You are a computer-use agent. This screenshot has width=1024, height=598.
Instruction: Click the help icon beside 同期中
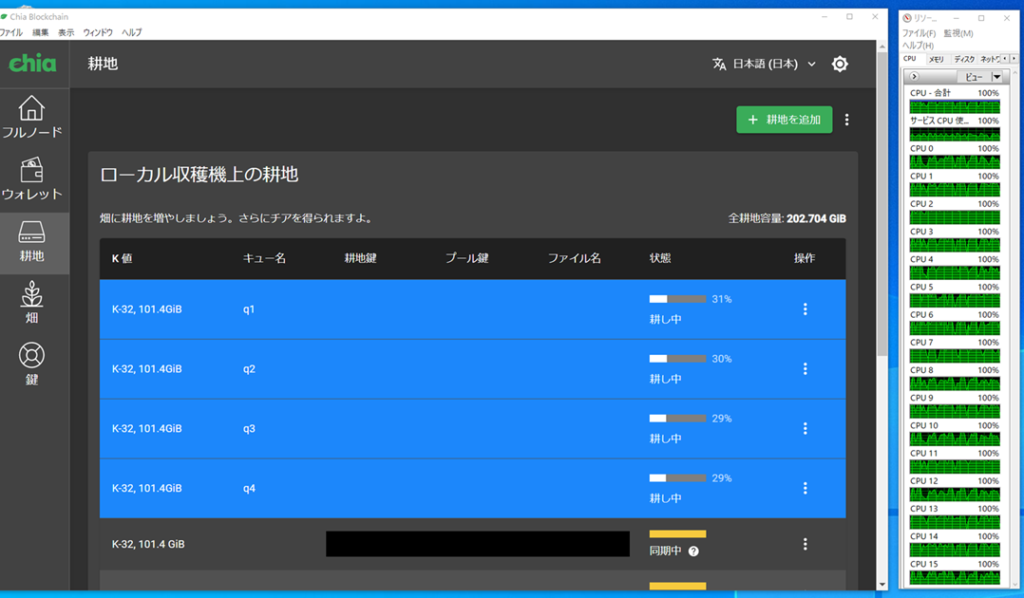pyautogui.click(x=694, y=552)
